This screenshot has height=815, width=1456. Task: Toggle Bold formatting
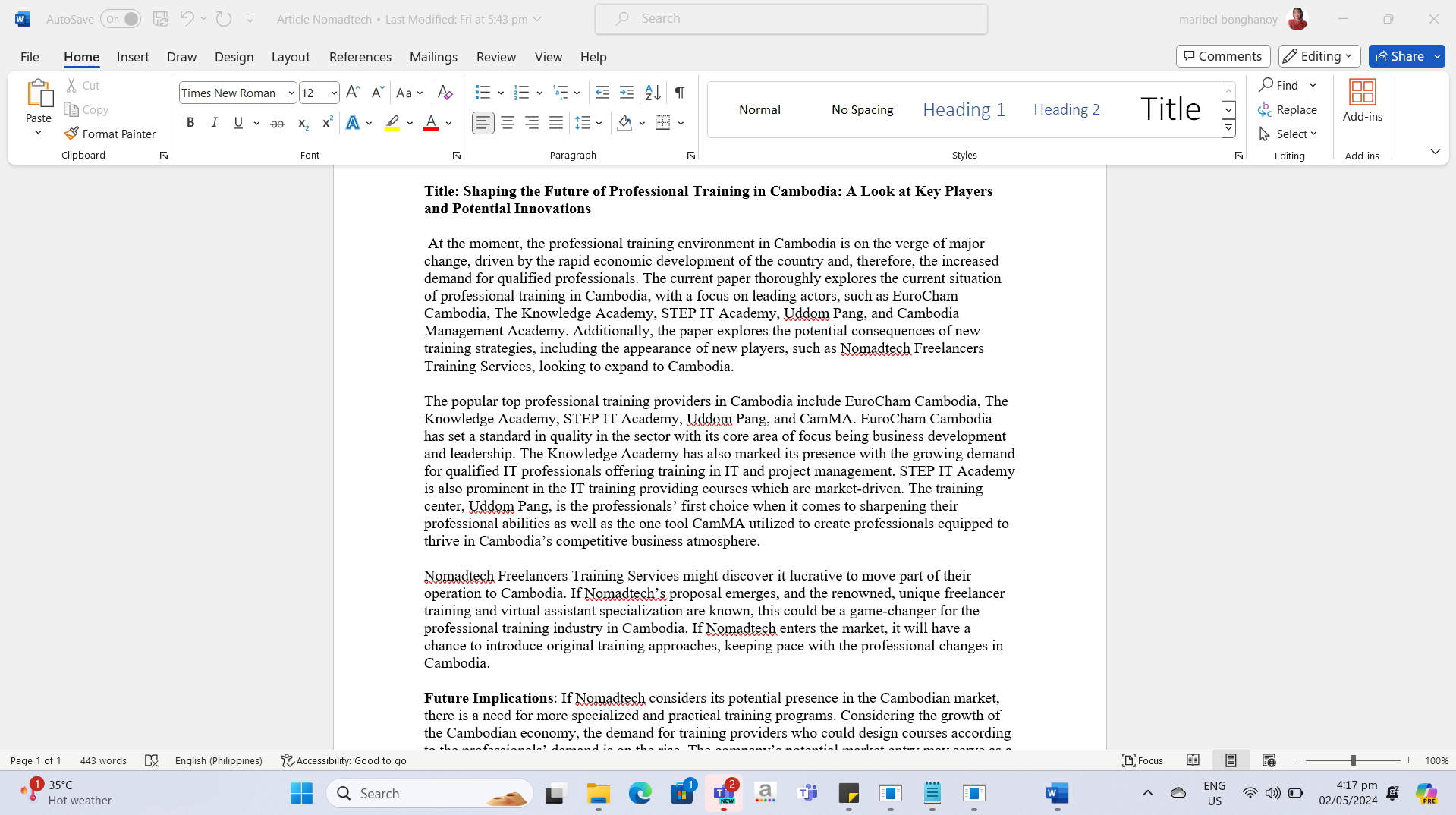pos(190,123)
